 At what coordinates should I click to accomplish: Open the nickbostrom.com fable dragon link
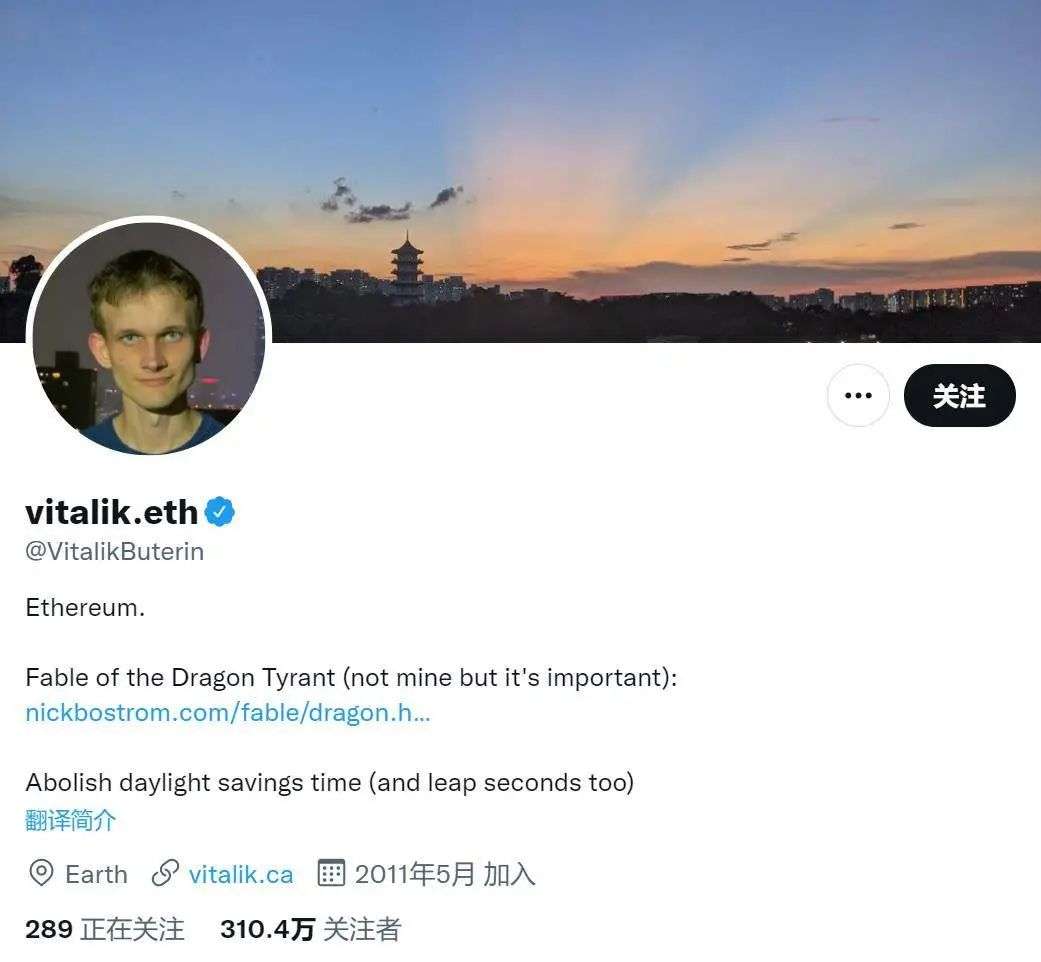click(228, 713)
